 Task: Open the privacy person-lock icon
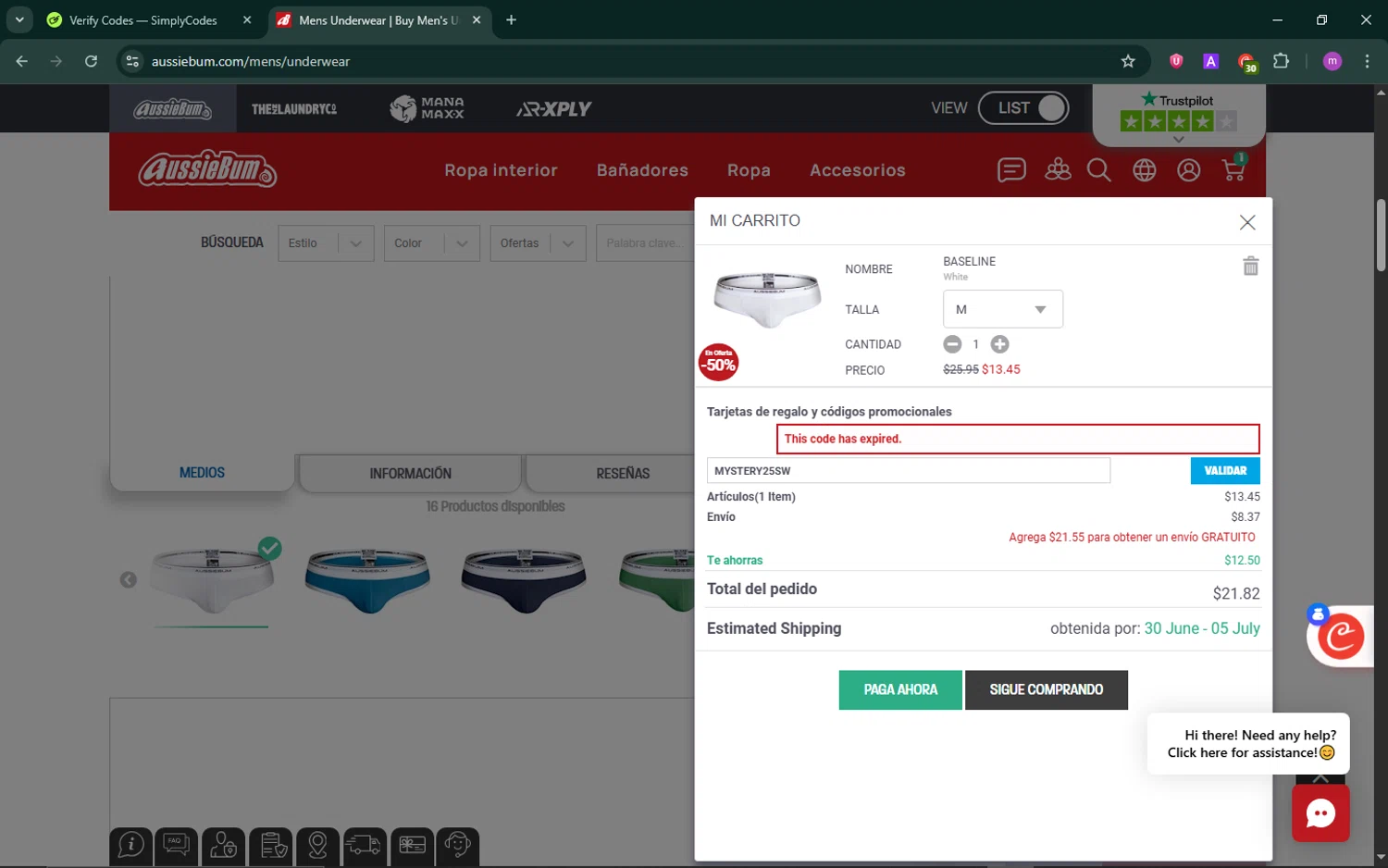[224, 845]
